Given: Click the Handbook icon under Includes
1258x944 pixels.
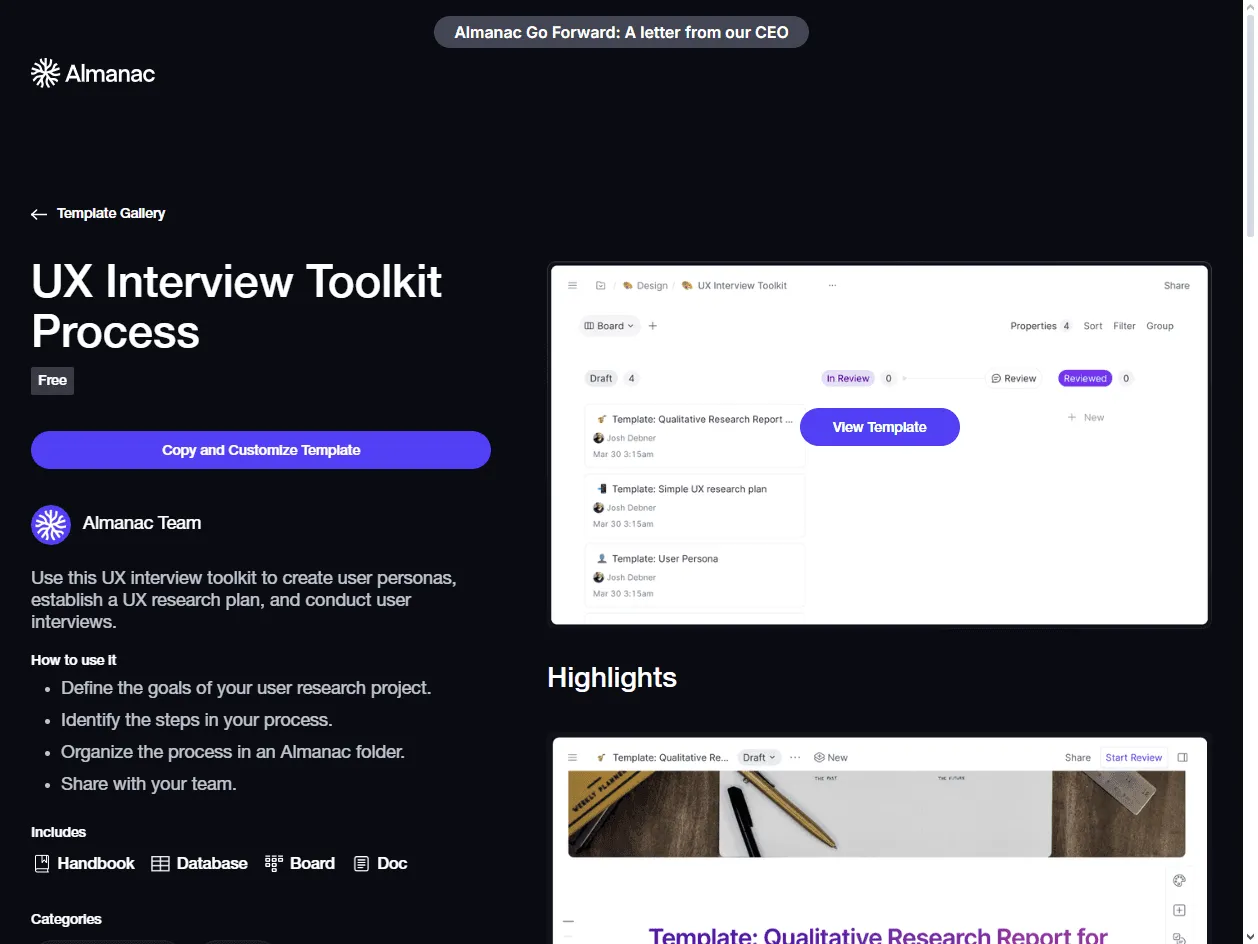Looking at the screenshot, I should pos(42,864).
